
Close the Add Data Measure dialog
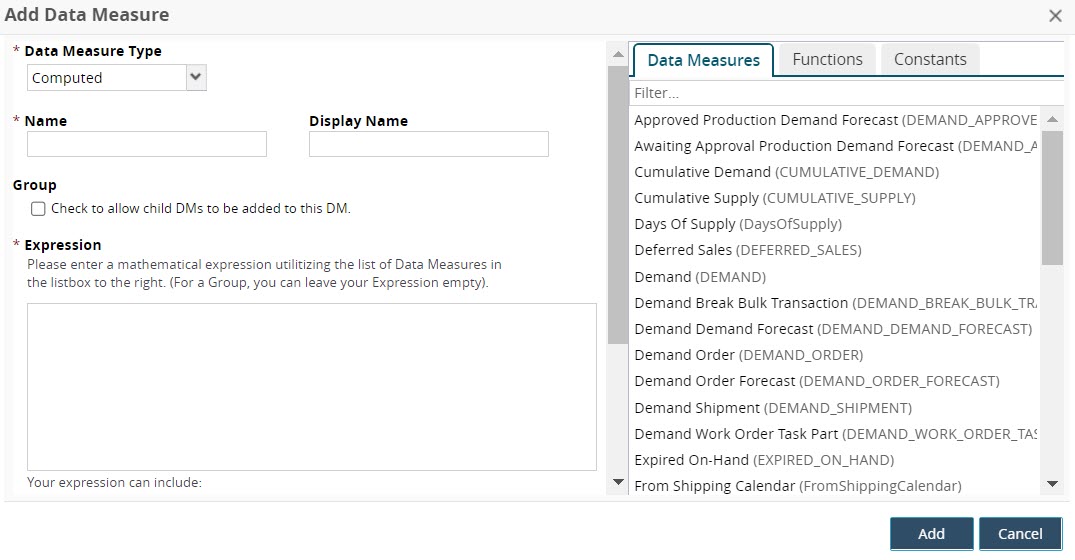1054,16
